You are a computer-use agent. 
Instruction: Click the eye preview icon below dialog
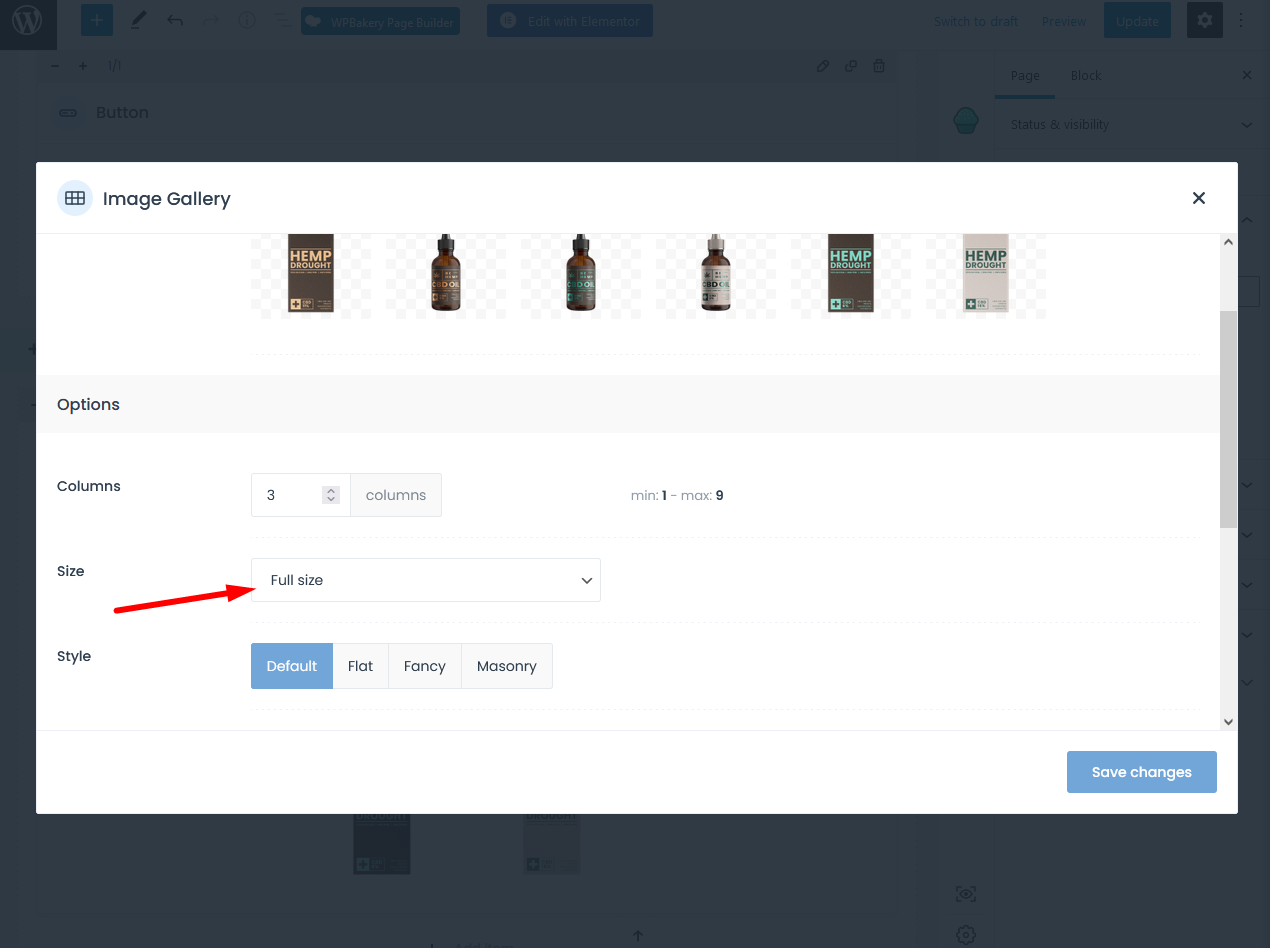click(x=966, y=894)
